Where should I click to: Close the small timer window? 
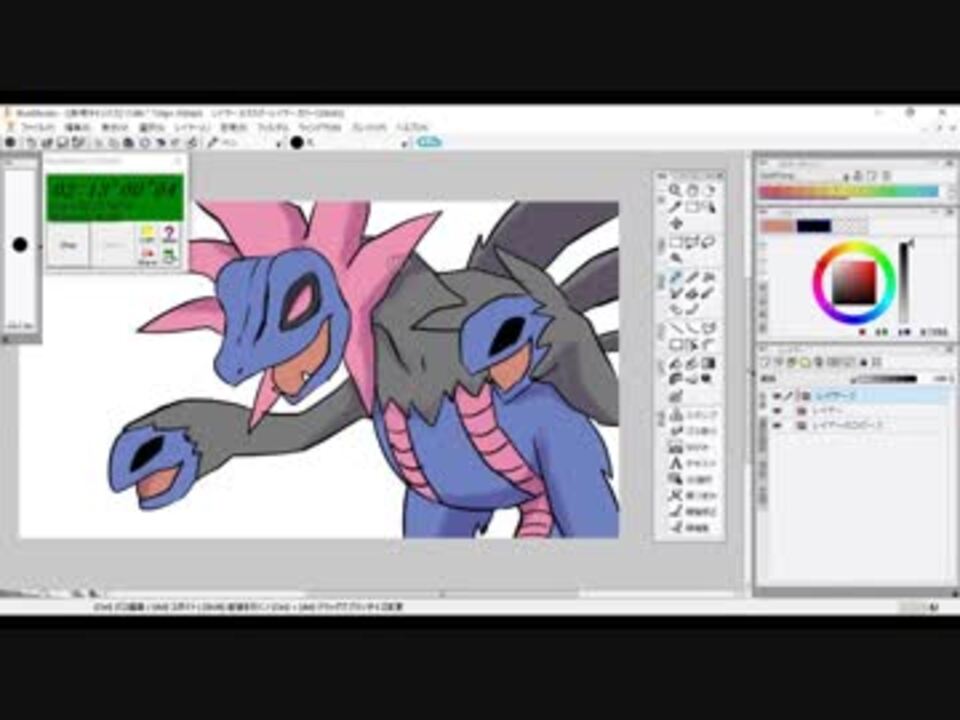[179, 161]
